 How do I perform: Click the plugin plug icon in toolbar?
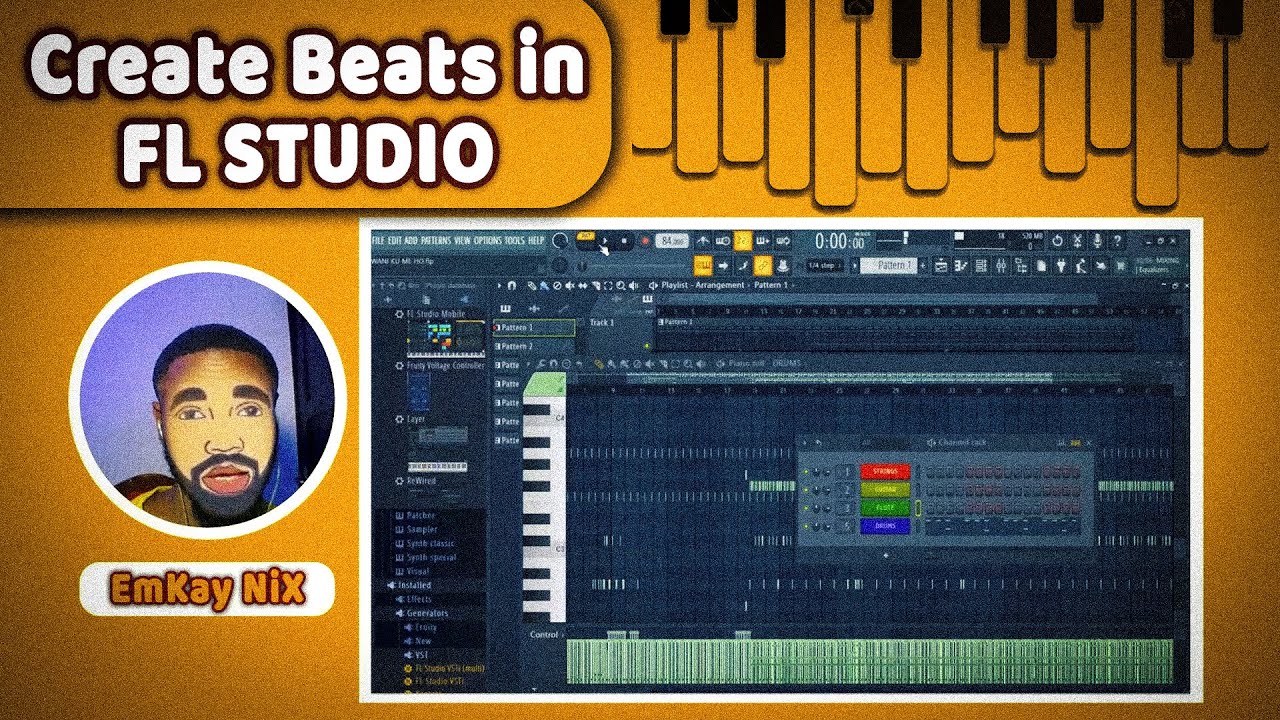coord(1061,266)
